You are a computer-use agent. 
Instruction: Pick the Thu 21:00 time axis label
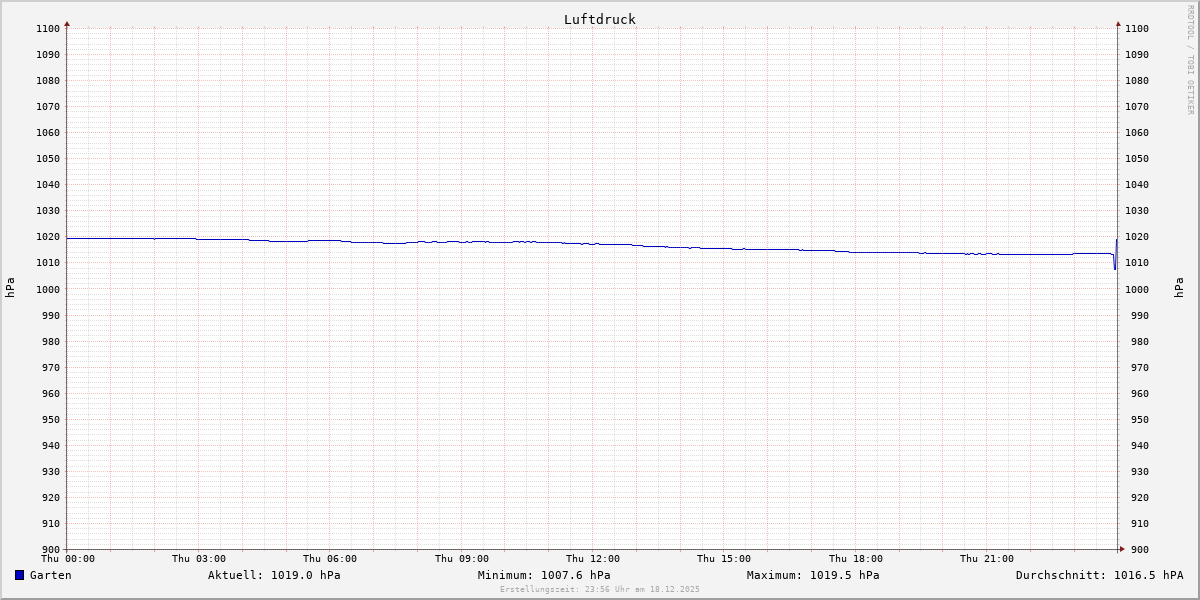(987, 559)
